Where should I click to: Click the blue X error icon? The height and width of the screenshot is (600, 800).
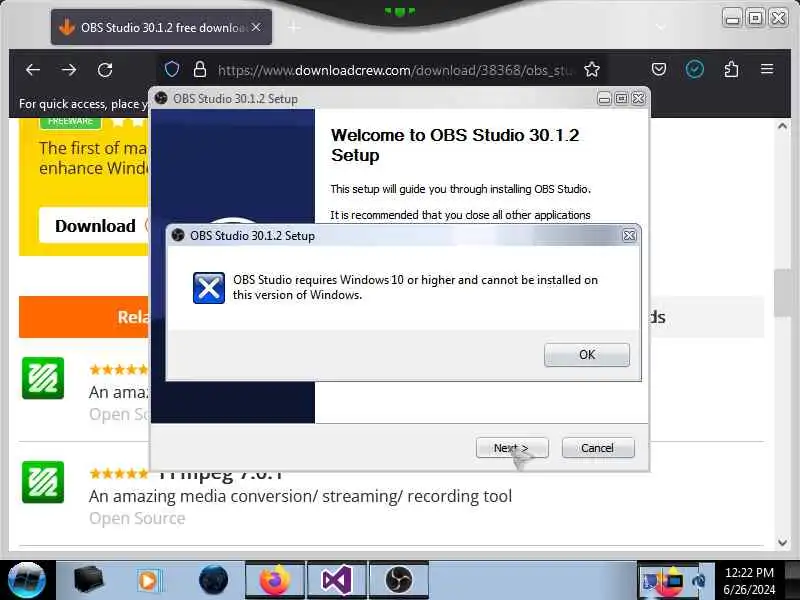tap(209, 288)
